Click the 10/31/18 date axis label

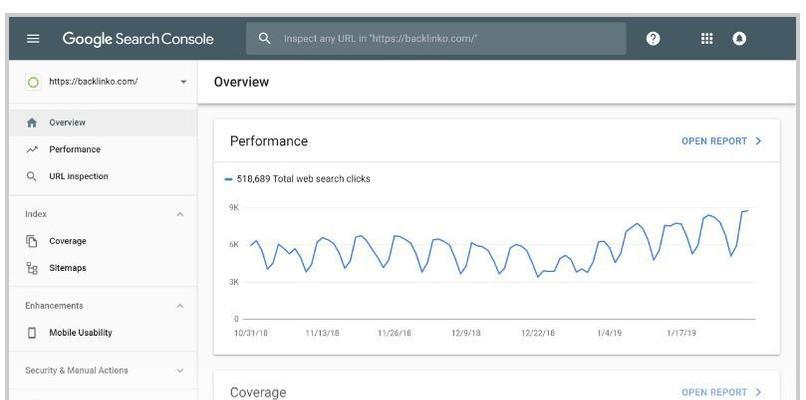[x=251, y=333]
